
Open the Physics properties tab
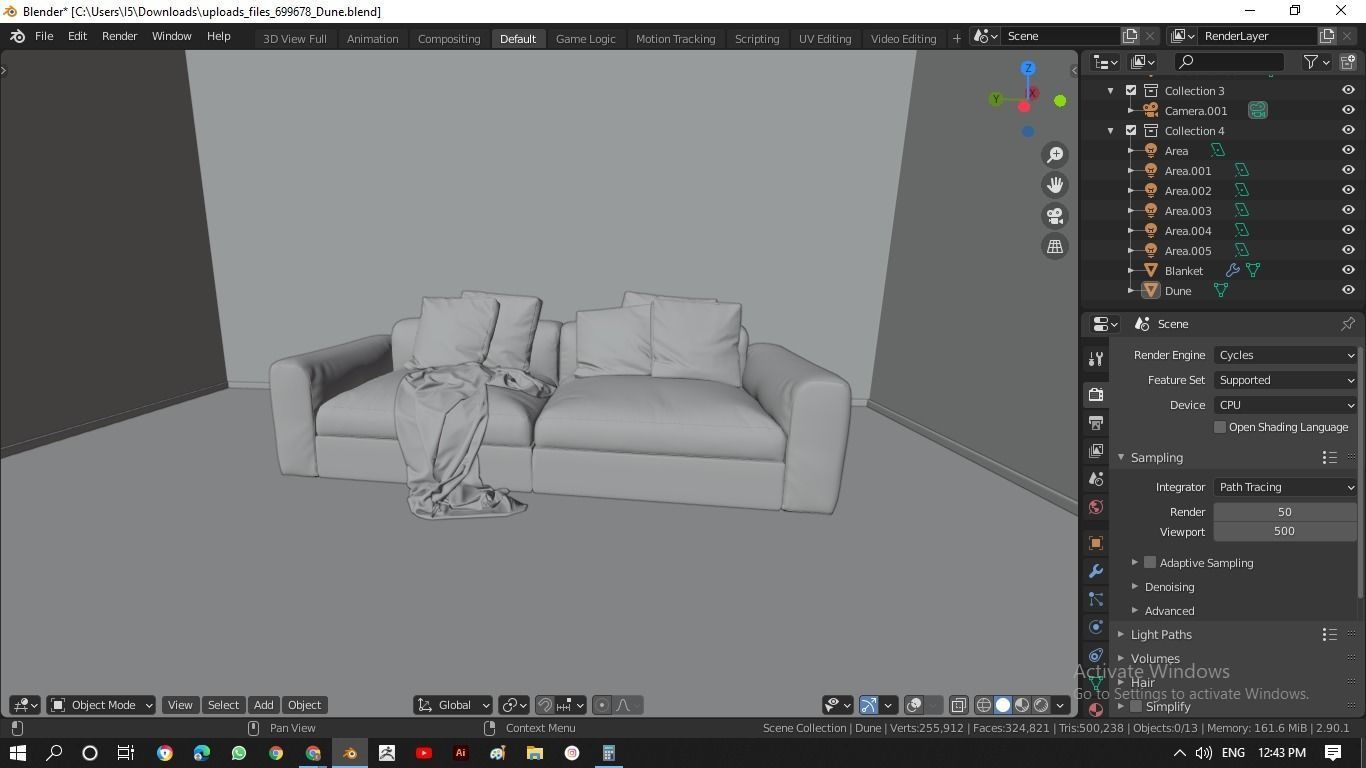(x=1096, y=627)
